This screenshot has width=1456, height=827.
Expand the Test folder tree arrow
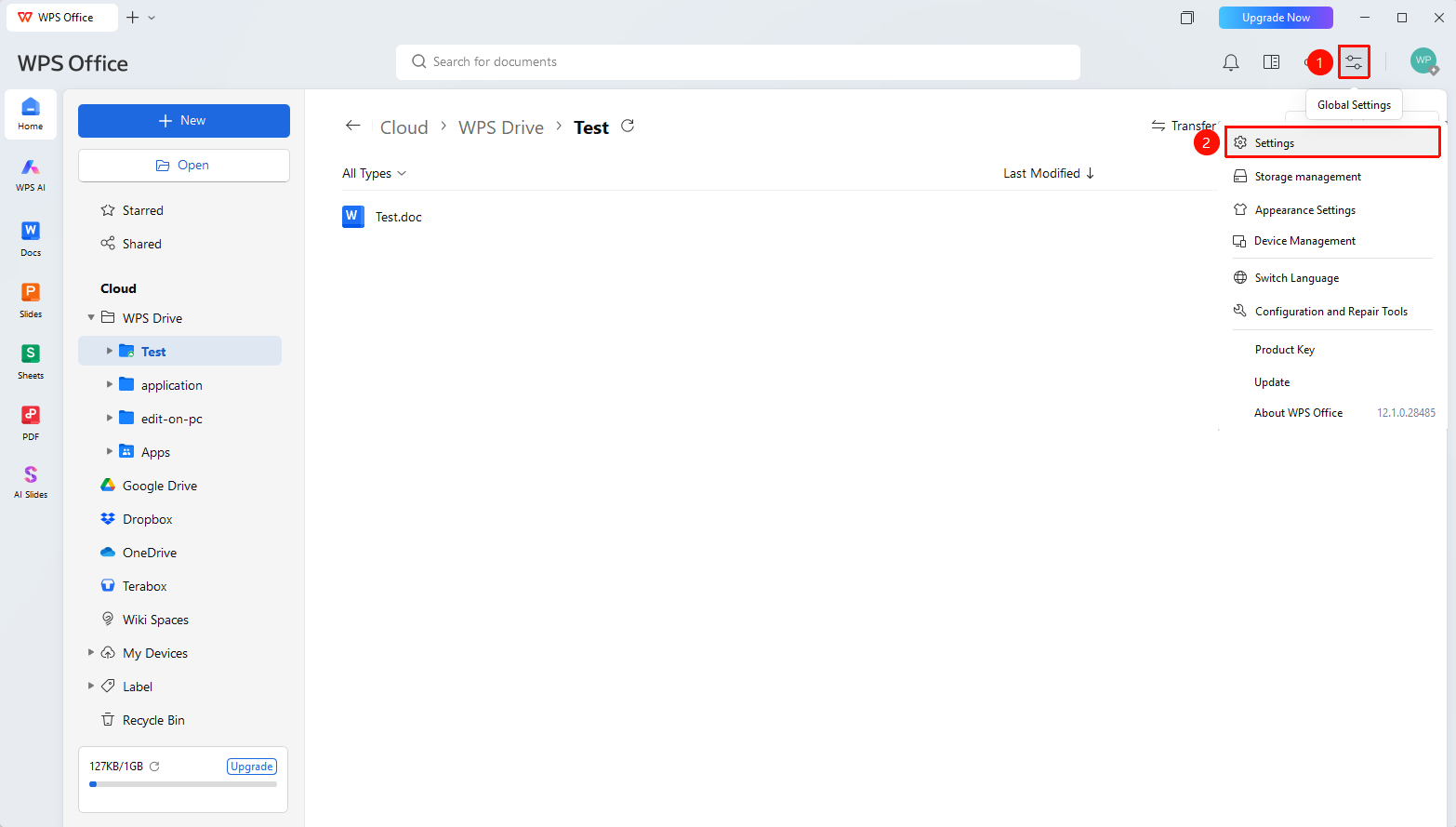point(110,351)
